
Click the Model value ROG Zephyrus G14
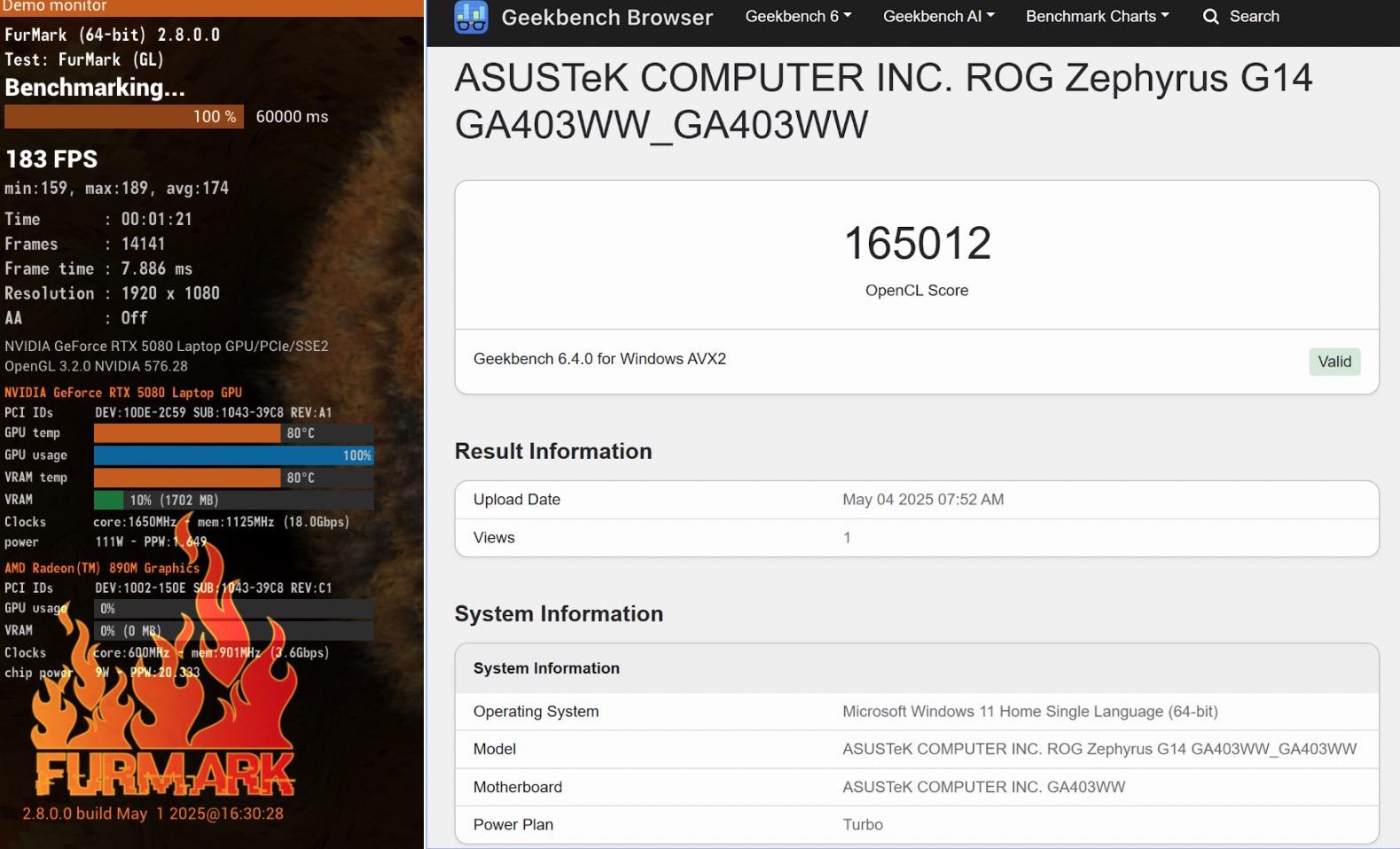click(1099, 749)
